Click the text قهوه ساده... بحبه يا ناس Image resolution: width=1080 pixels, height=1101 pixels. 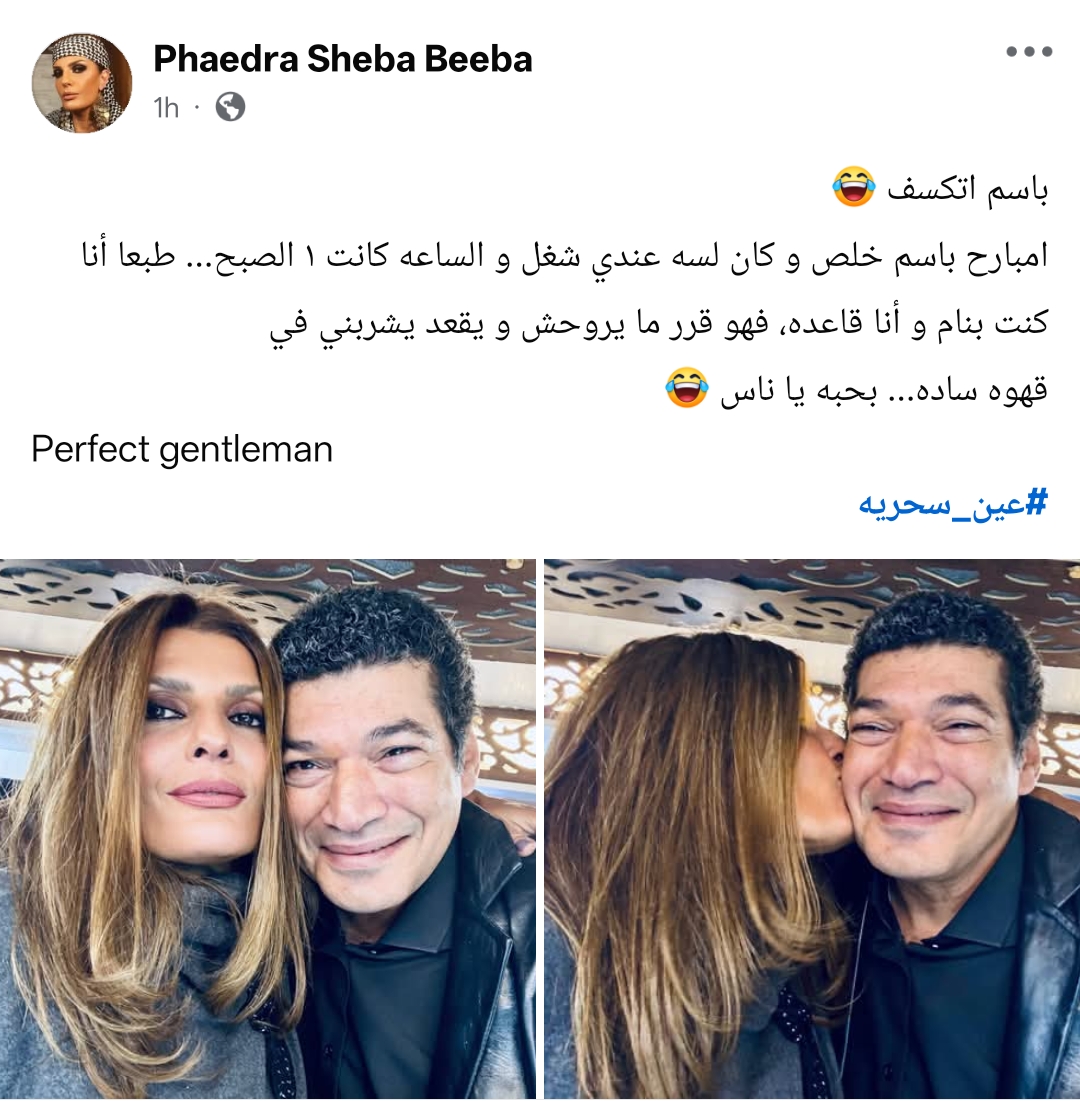[x=884, y=390]
